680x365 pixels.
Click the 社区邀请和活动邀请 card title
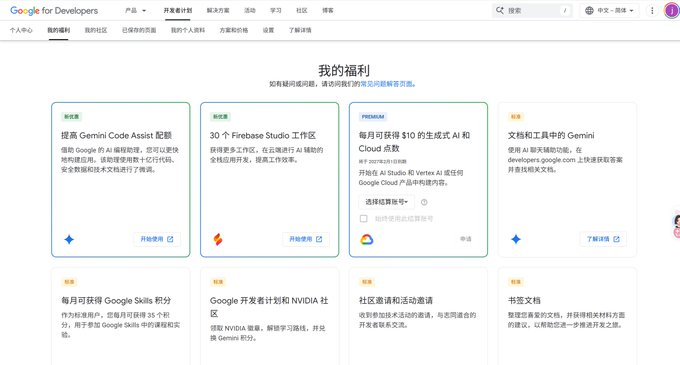[396, 301]
